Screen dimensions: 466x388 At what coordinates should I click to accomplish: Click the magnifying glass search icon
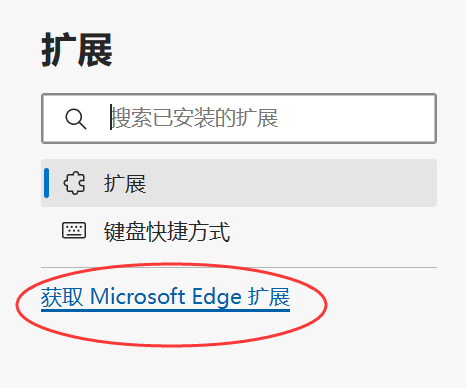(76, 119)
